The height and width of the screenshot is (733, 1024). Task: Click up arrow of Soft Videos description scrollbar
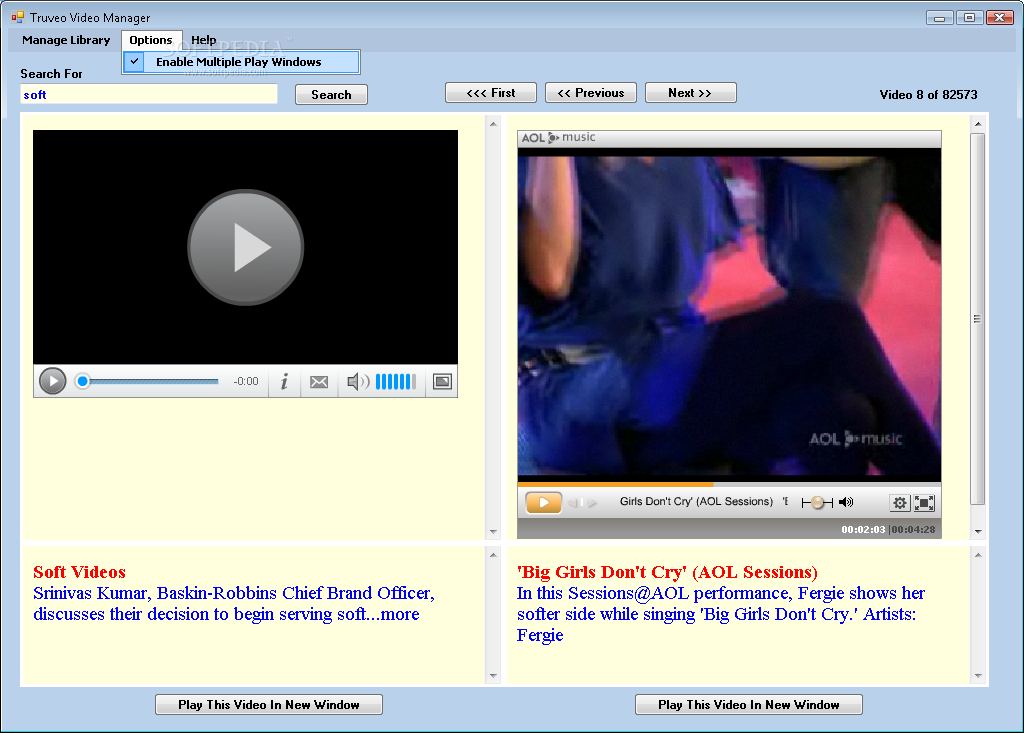pyautogui.click(x=493, y=555)
